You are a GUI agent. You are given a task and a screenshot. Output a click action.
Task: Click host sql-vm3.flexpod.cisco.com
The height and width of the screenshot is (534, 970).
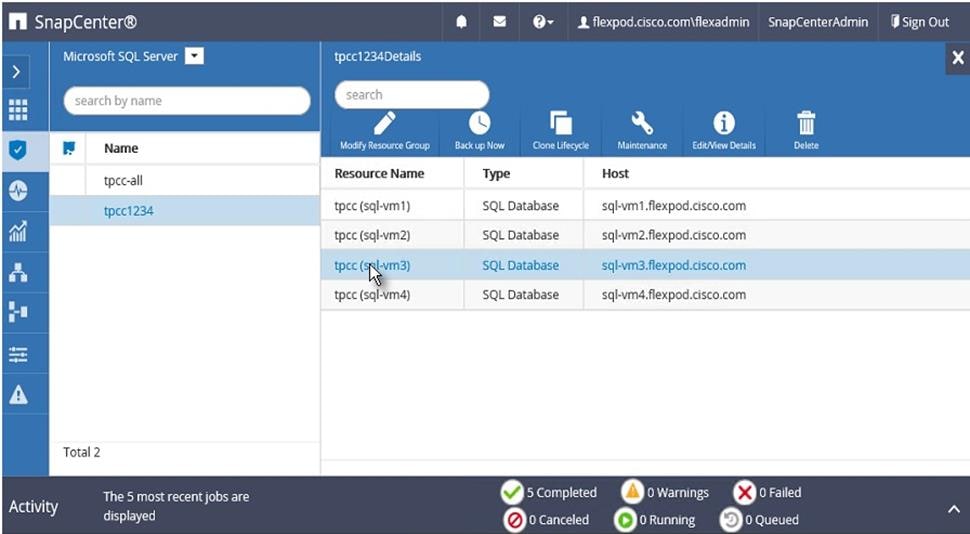[674, 265]
